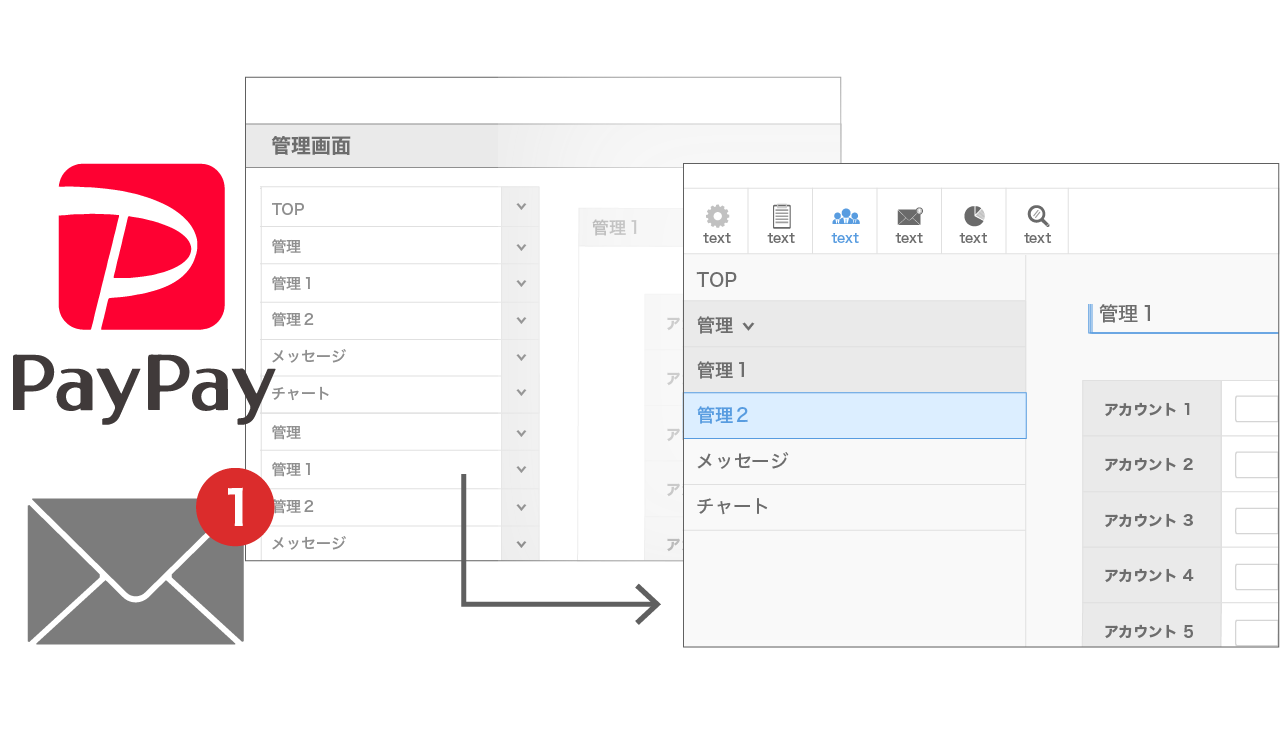
Task: Click the アカウント 4 input field
Action: click(x=1257, y=576)
